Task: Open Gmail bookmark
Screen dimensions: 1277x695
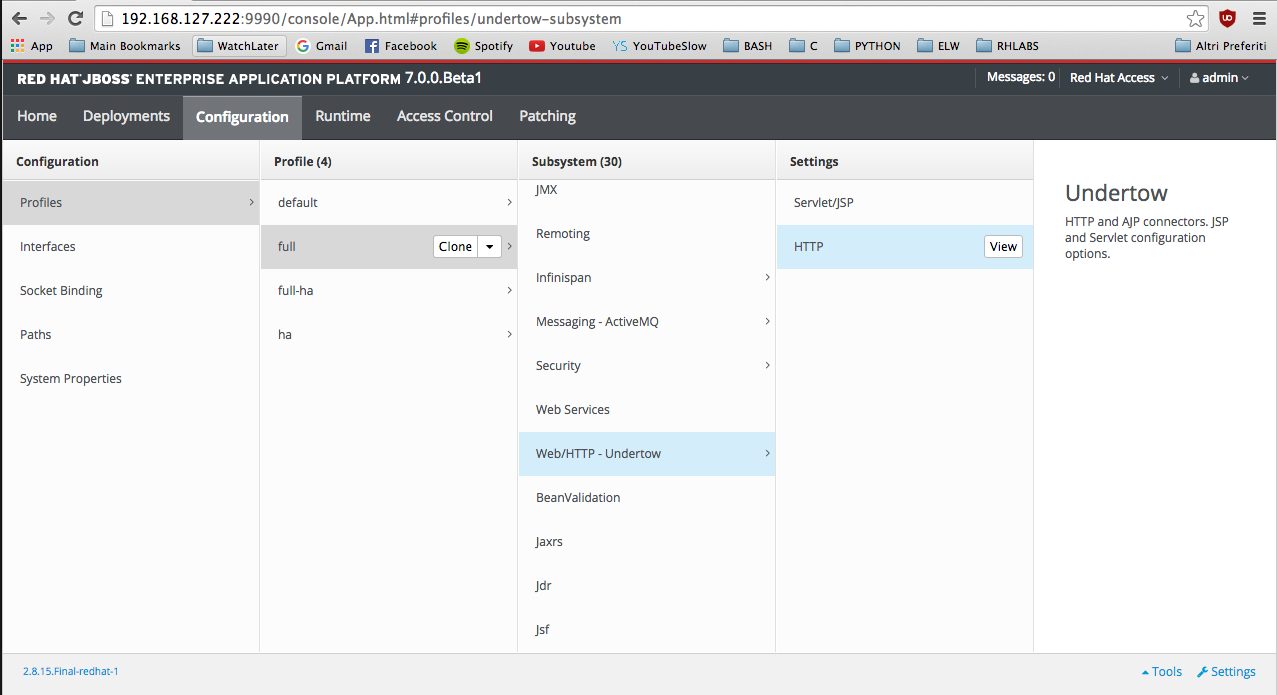Action: [x=321, y=46]
